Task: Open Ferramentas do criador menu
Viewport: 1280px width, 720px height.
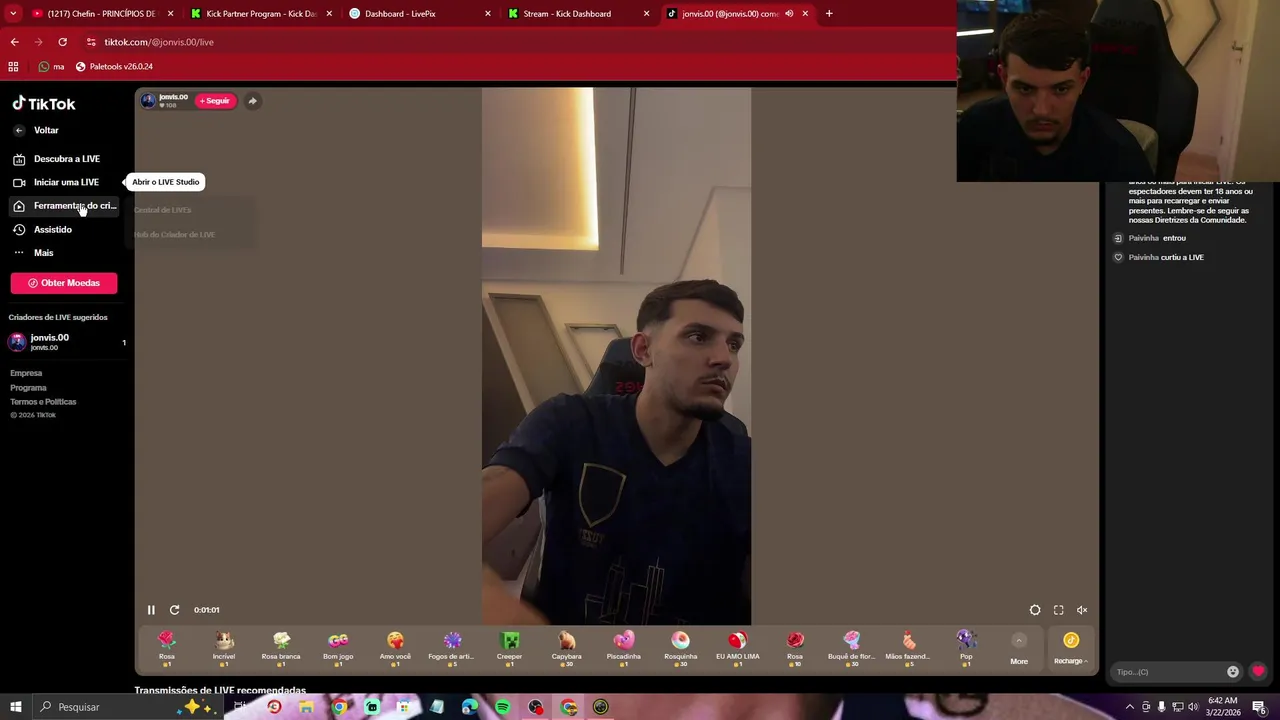Action: (x=65, y=206)
